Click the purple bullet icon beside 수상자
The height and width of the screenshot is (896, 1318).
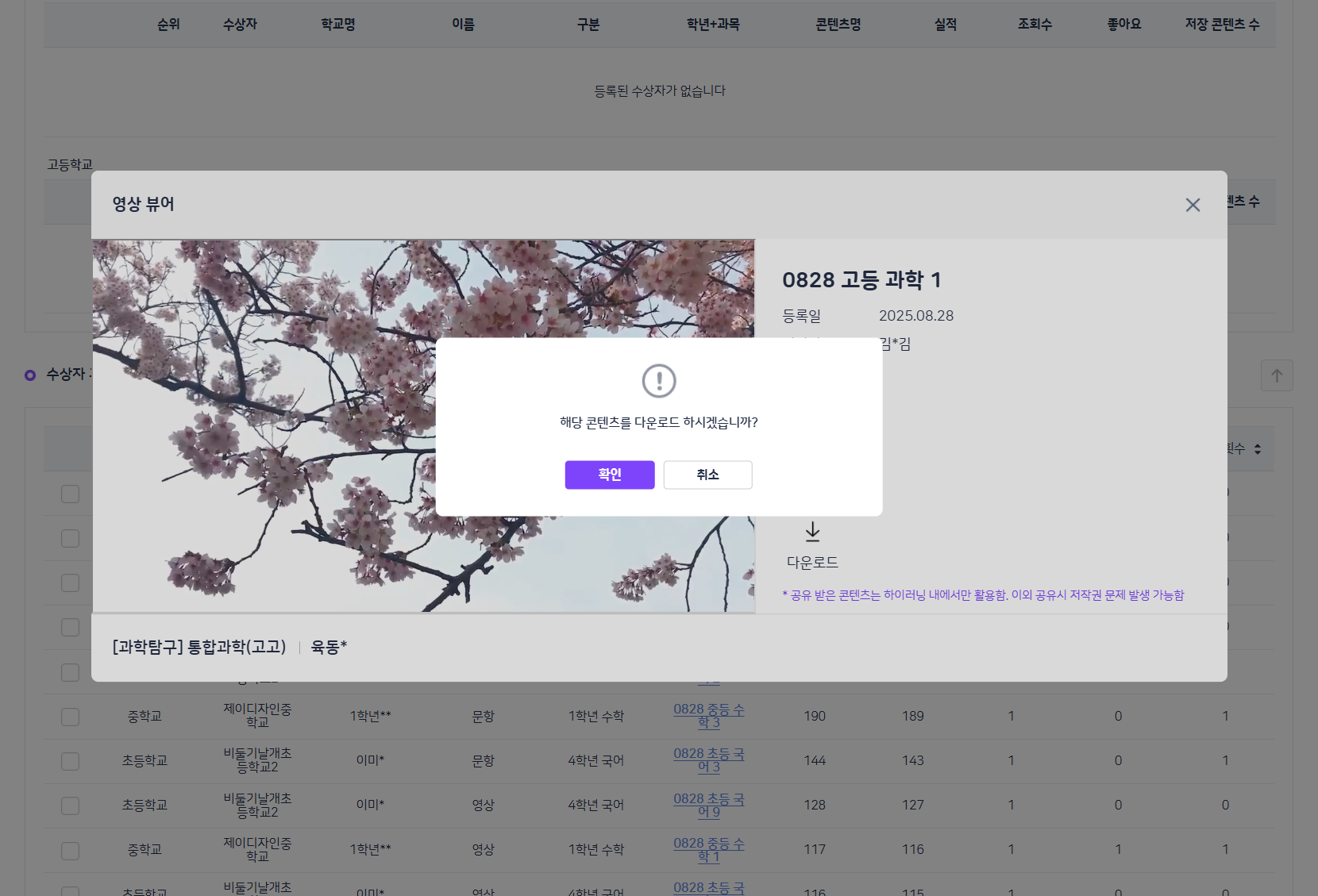(x=30, y=375)
